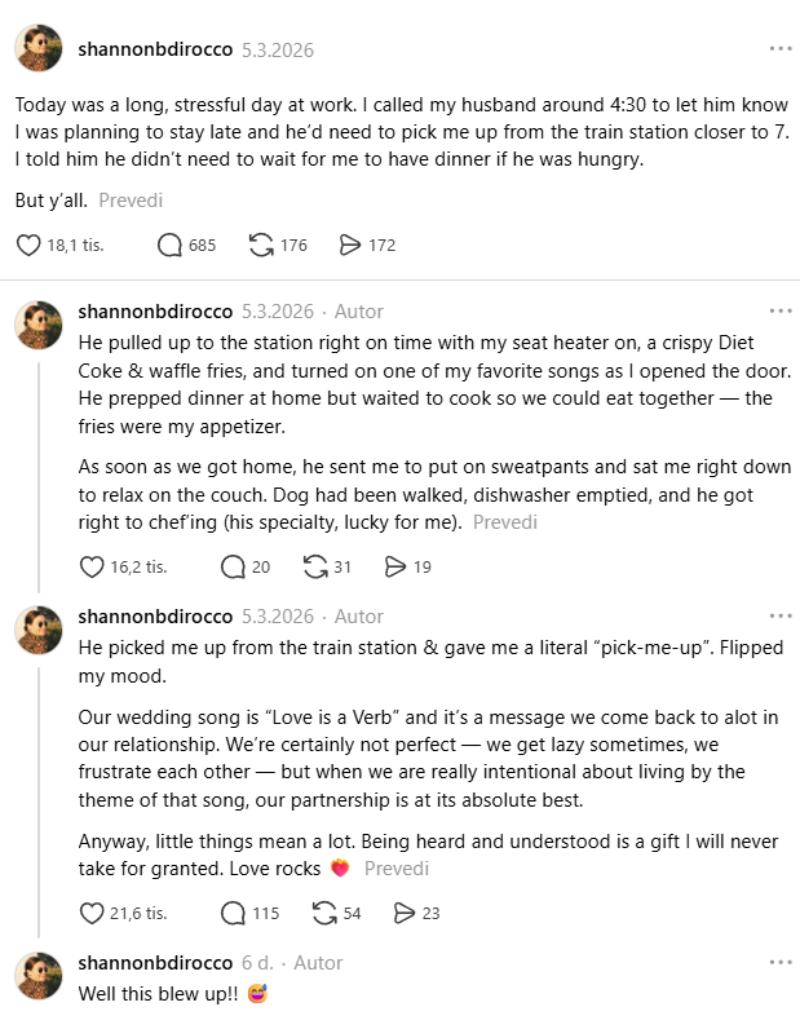This screenshot has width=800, height=1015.
Task: Open replies on the post with 685 comments
Action: 170,245
